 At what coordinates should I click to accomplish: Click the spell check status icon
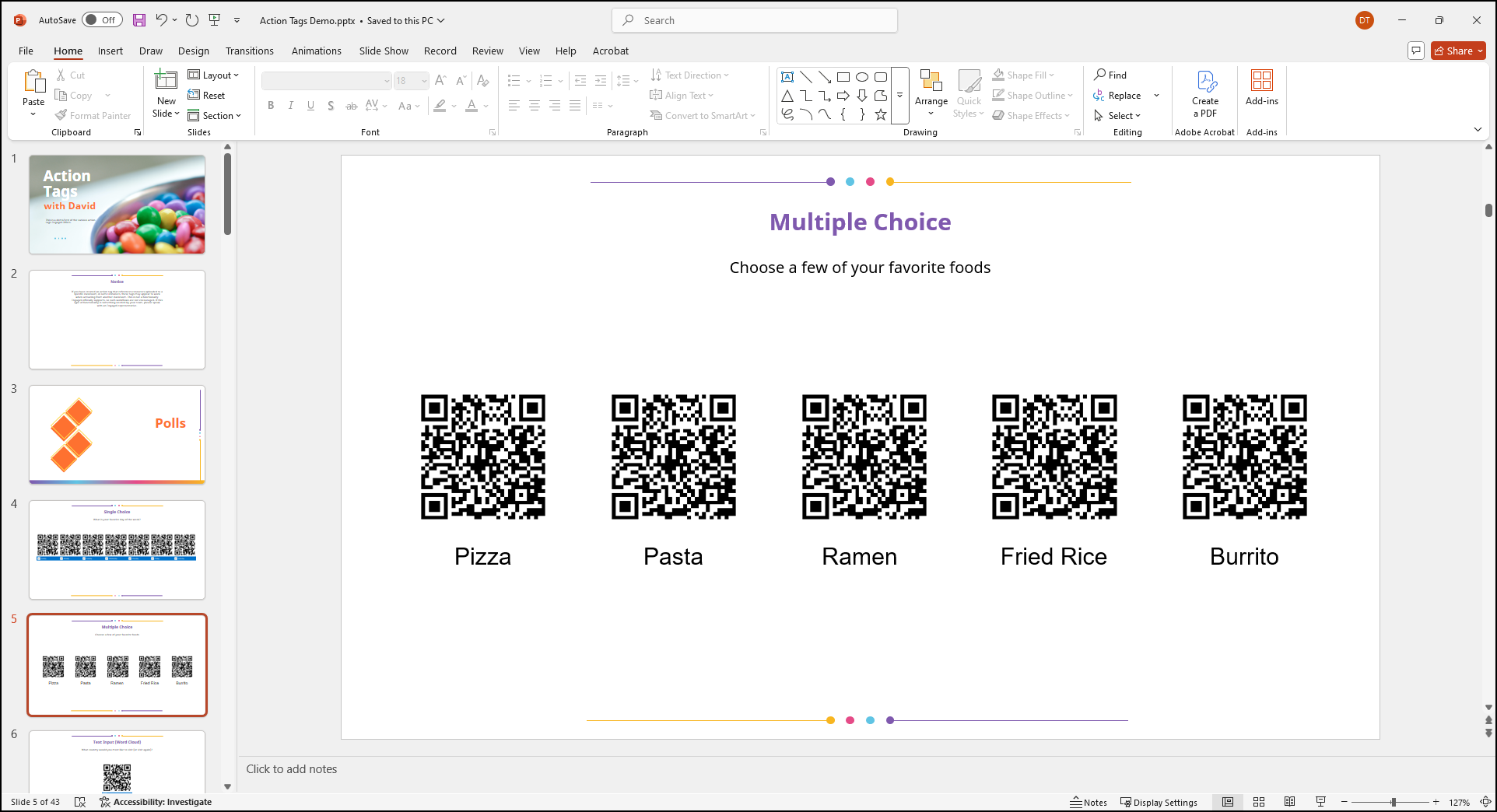click(x=79, y=802)
